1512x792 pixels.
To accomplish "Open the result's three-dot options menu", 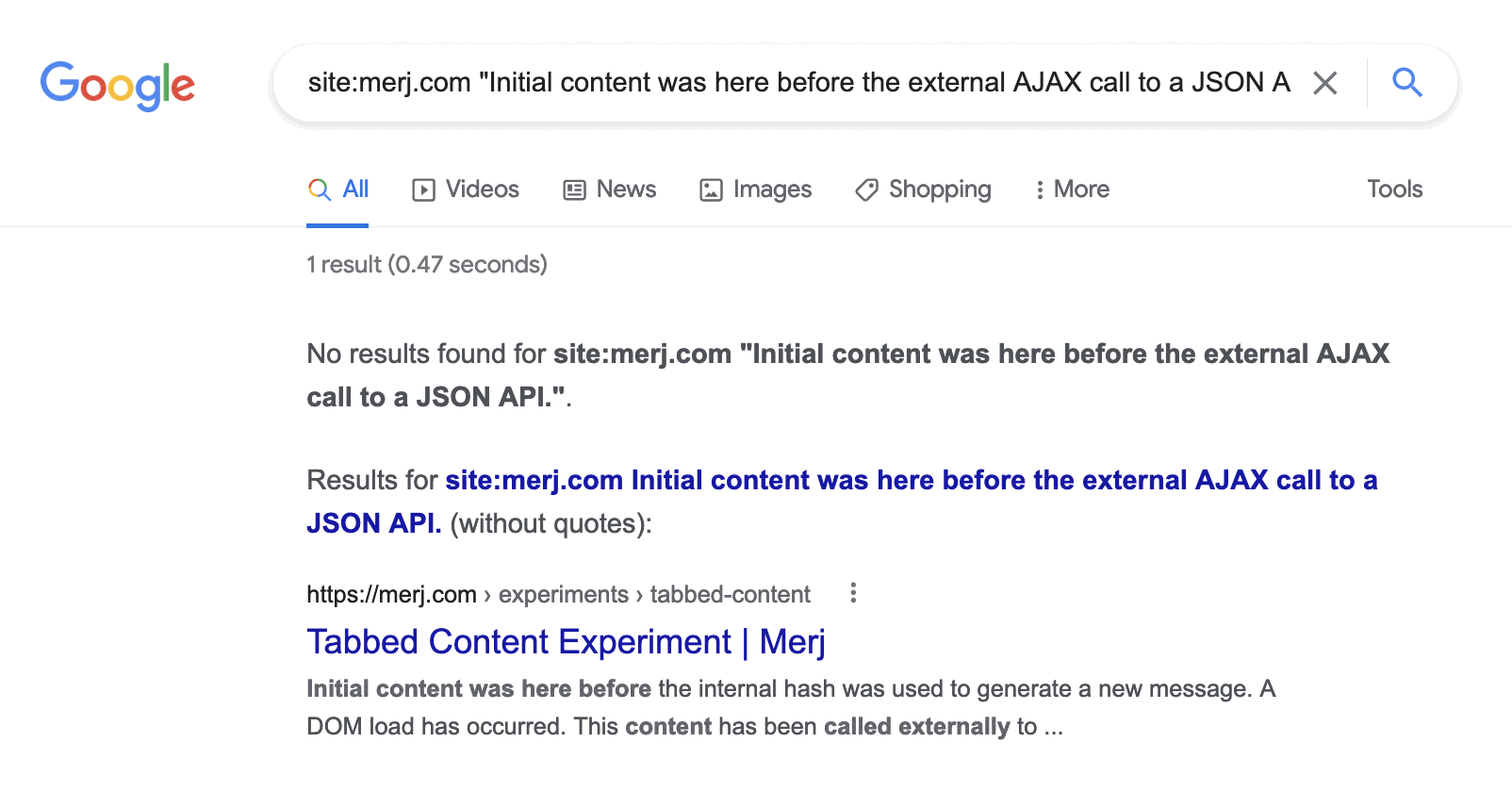I will tap(853, 593).
